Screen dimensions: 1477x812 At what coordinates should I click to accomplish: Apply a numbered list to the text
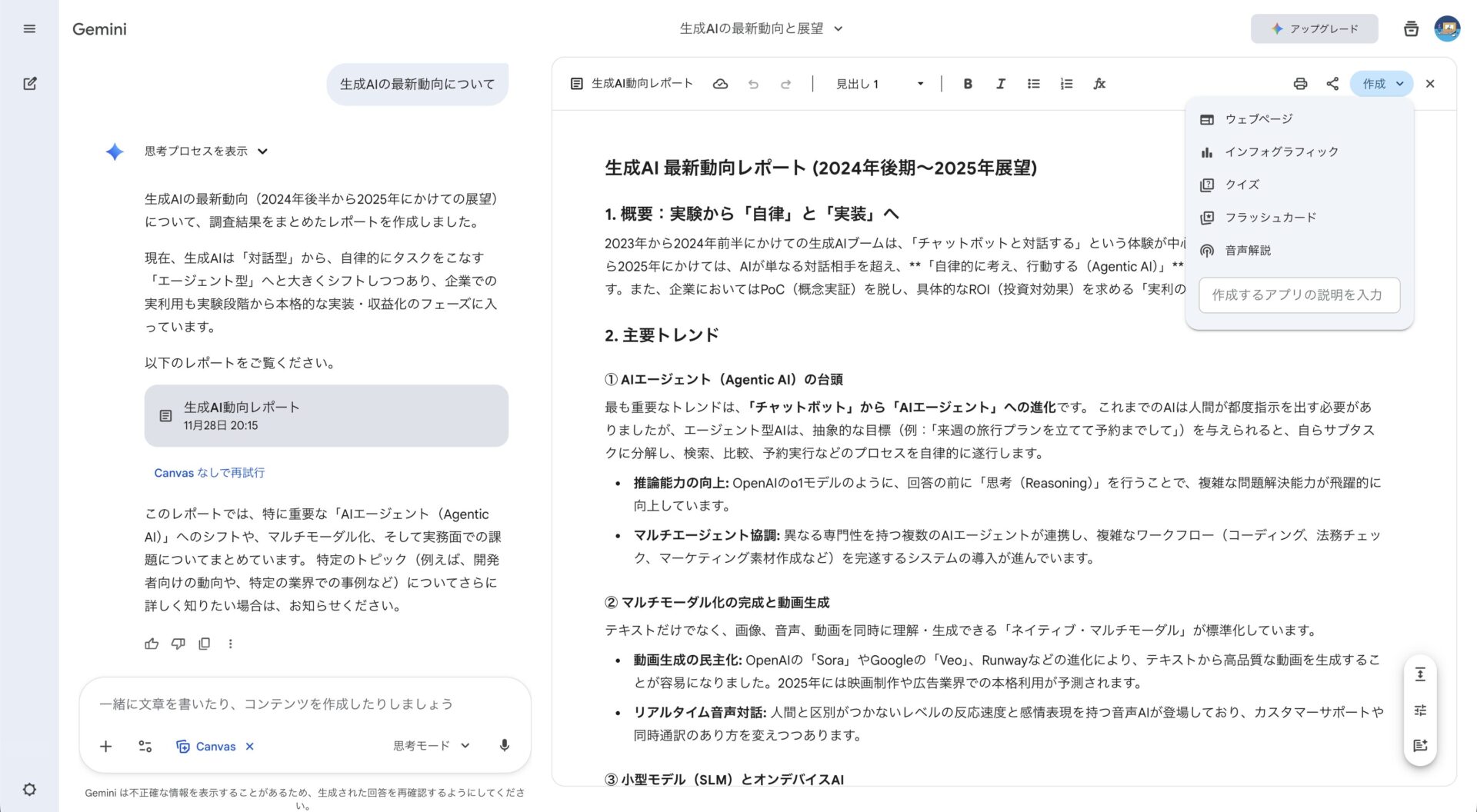point(1066,84)
